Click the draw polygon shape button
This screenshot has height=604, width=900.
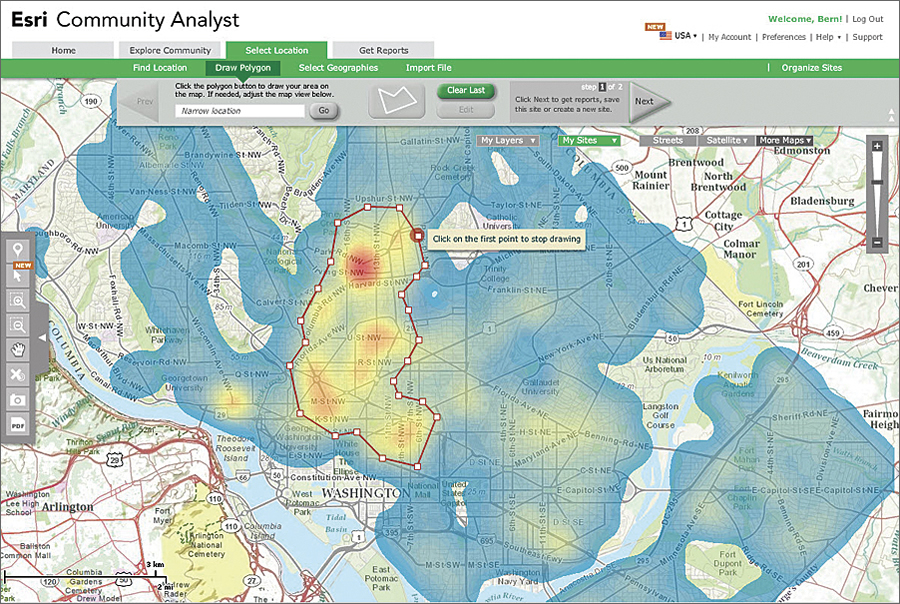[397, 100]
